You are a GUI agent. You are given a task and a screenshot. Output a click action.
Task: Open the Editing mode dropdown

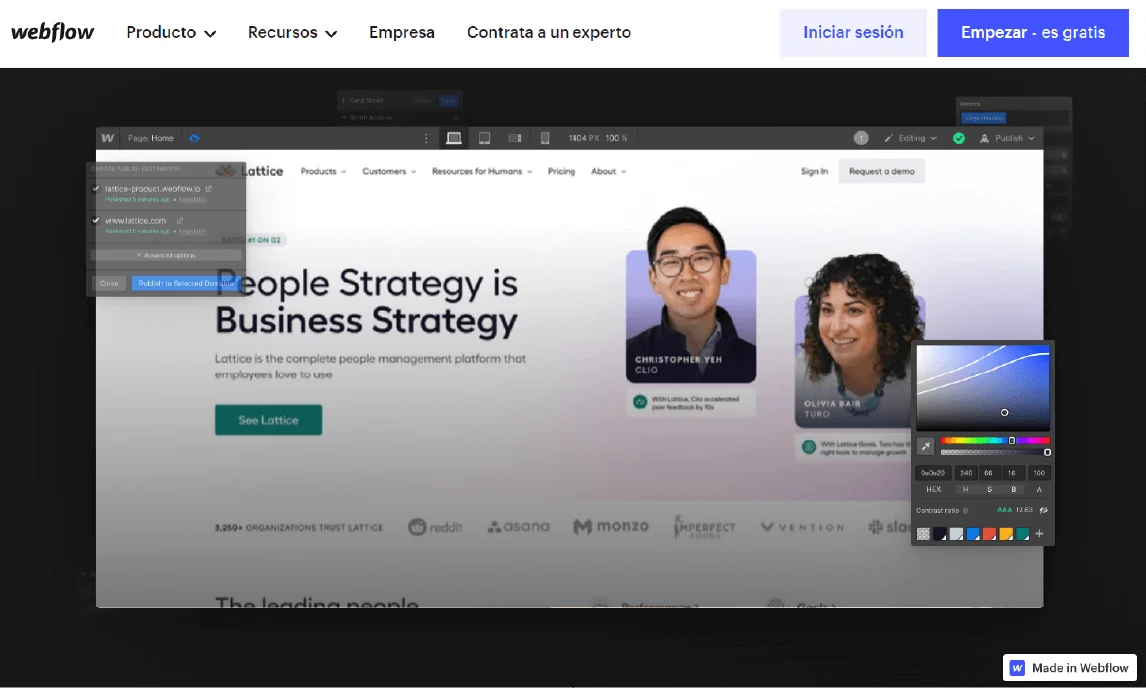[911, 138]
